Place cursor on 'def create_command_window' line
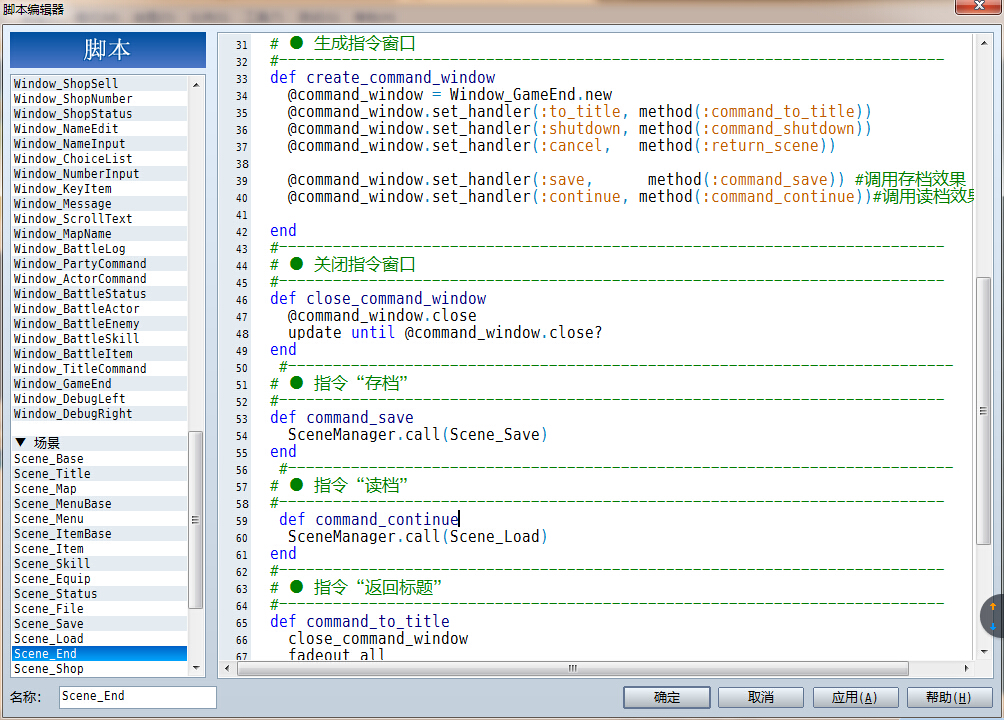The width and height of the screenshot is (1004, 720). coord(382,78)
